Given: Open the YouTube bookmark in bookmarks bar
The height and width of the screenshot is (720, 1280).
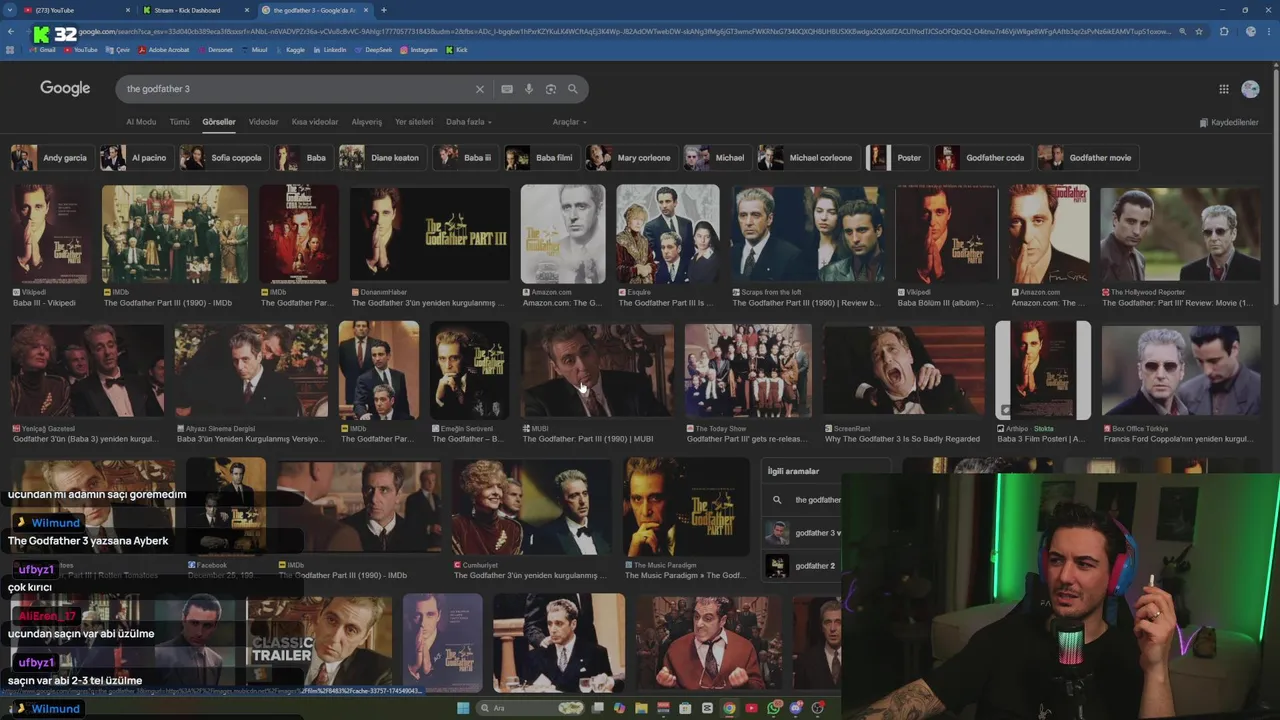Looking at the screenshot, I should coord(80,50).
